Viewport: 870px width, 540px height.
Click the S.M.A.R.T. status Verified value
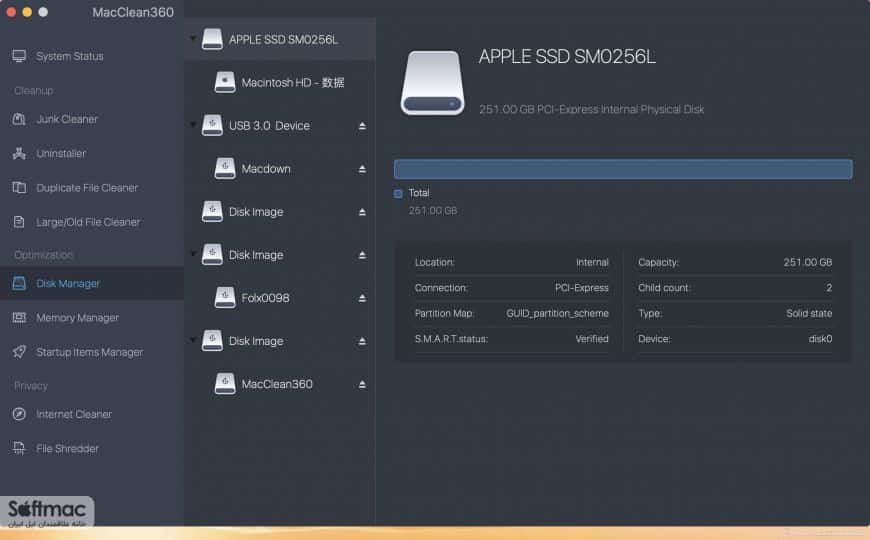(591, 339)
